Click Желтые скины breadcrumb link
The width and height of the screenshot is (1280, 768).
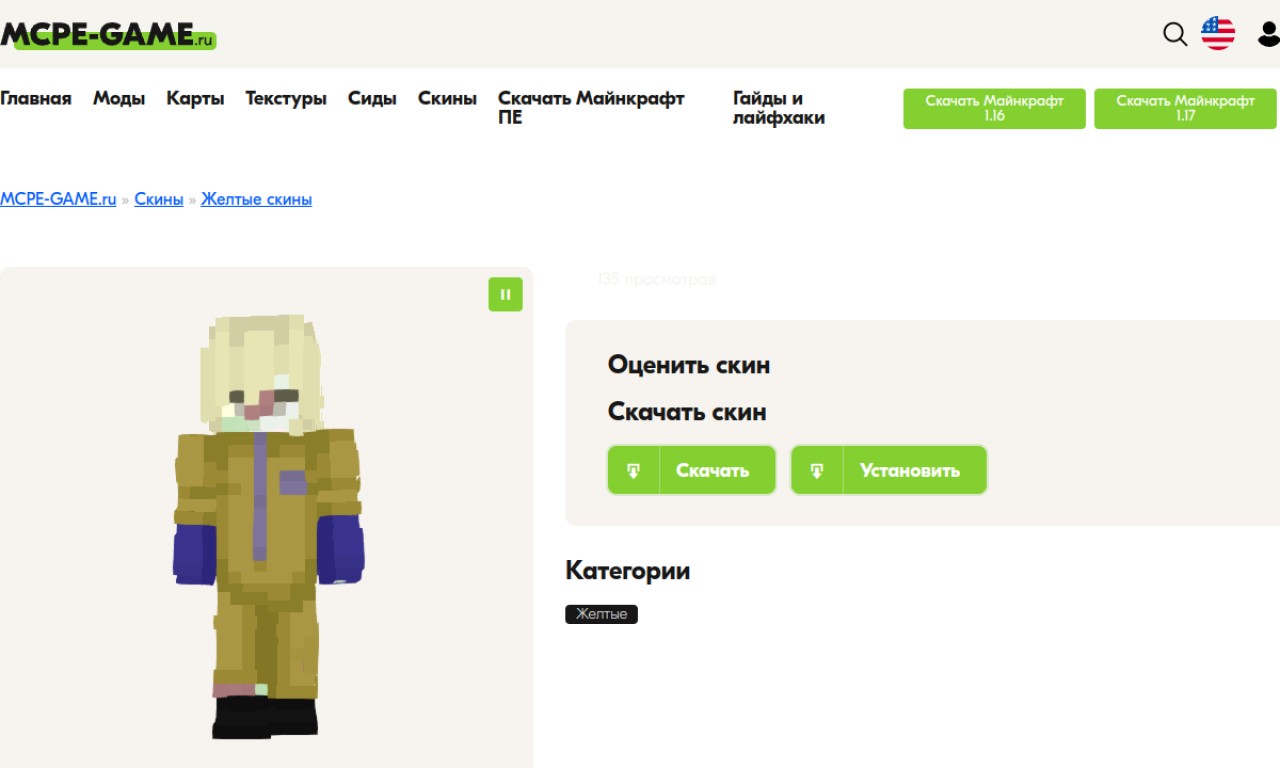[x=256, y=199]
